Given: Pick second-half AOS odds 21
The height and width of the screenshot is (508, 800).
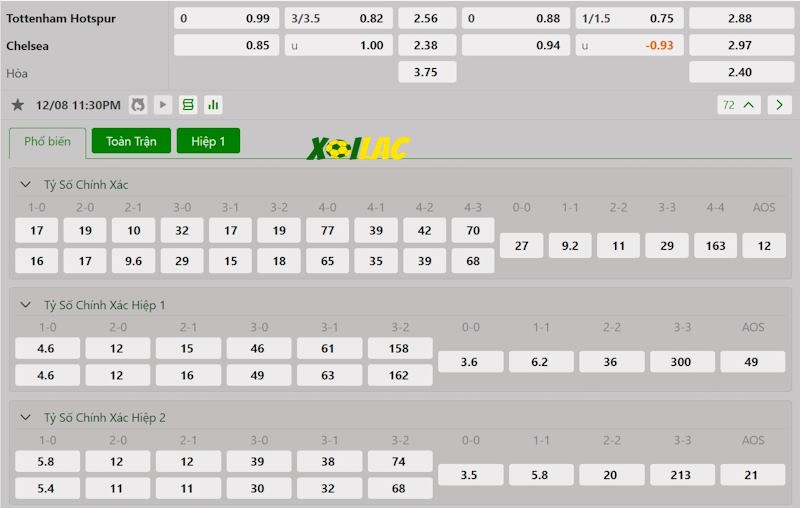Looking at the screenshot, I should 753,475.
